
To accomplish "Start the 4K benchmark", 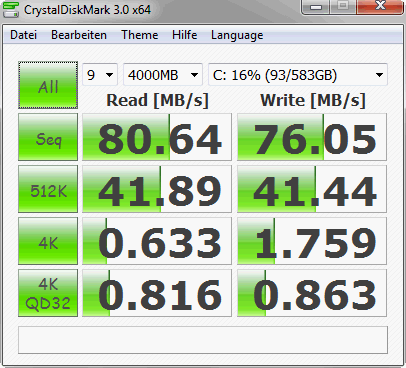I will pyautogui.click(x=48, y=241).
